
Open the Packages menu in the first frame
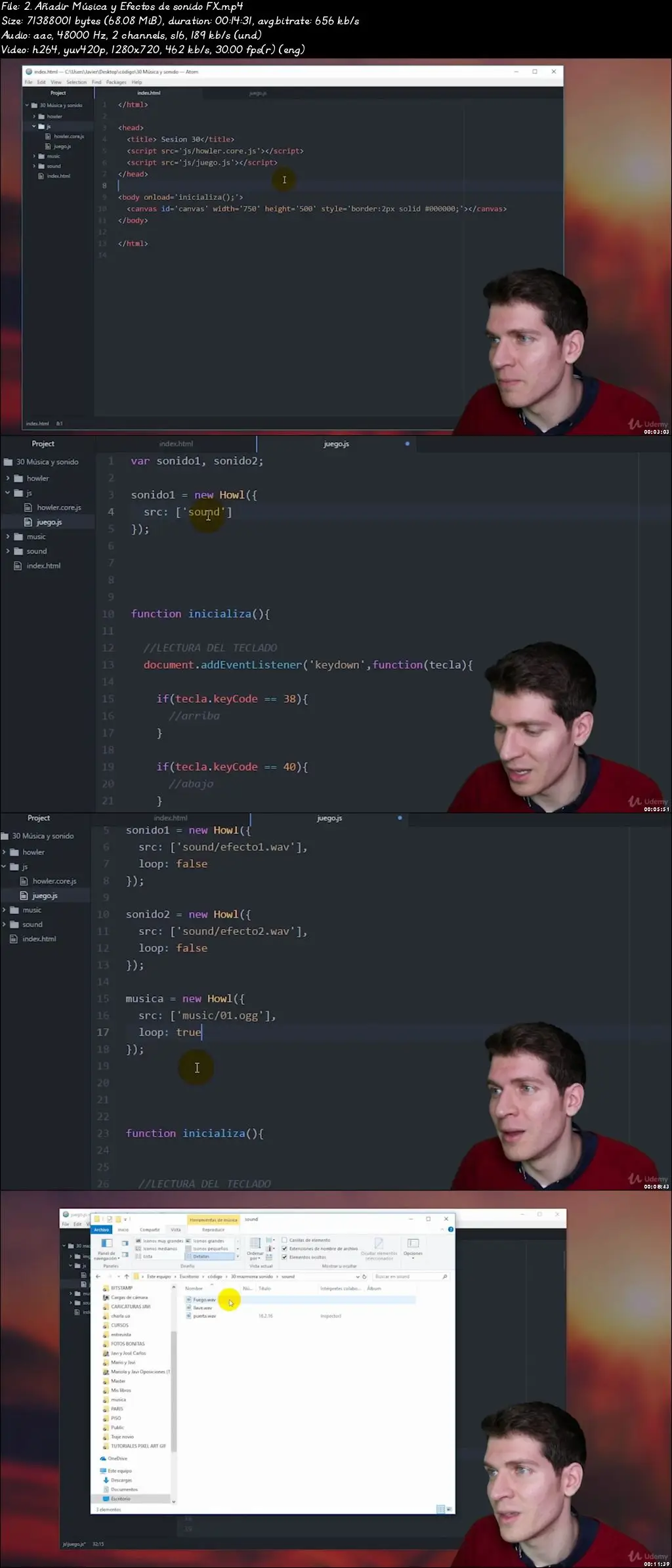[x=116, y=82]
